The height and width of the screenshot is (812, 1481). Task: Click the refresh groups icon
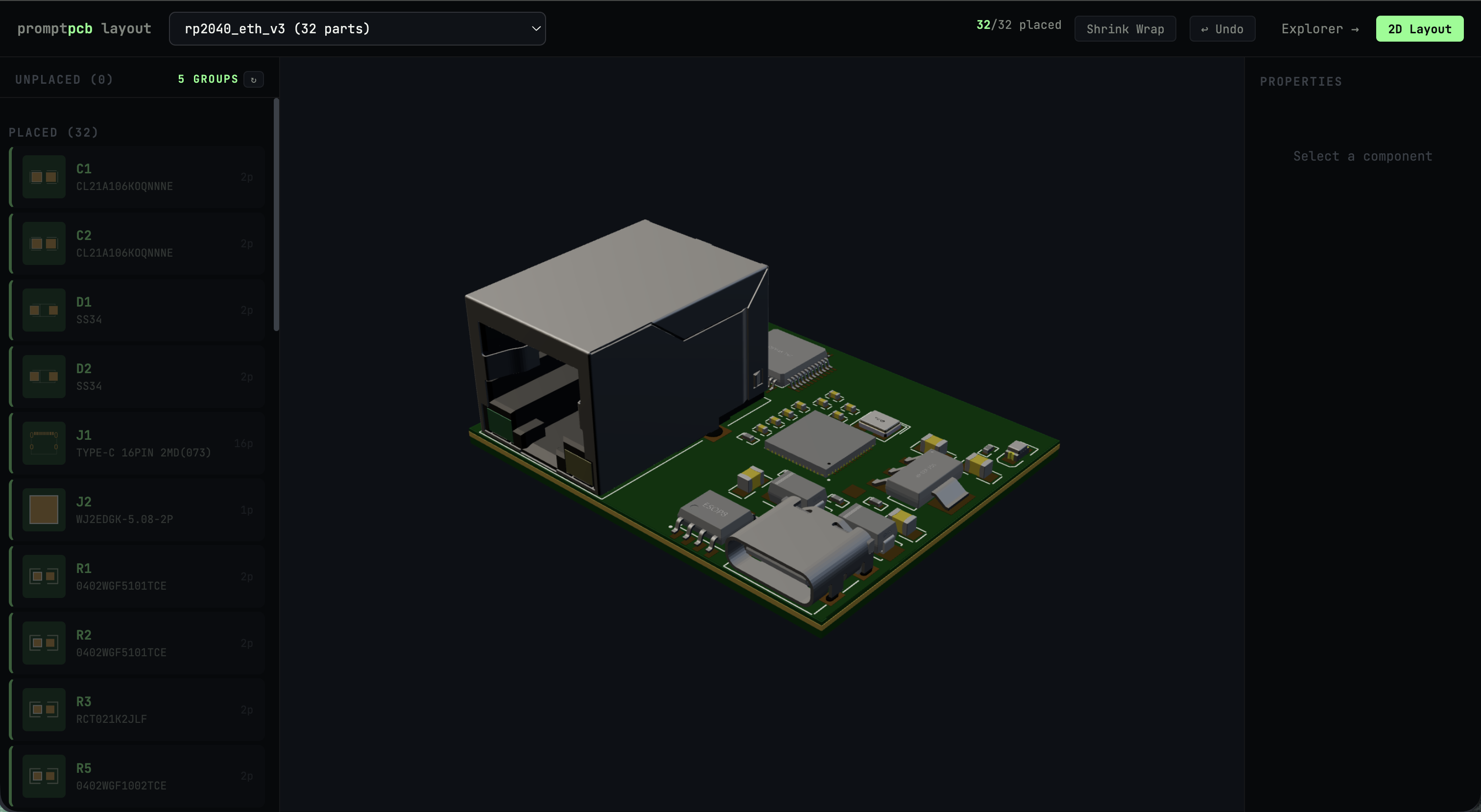[254, 79]
